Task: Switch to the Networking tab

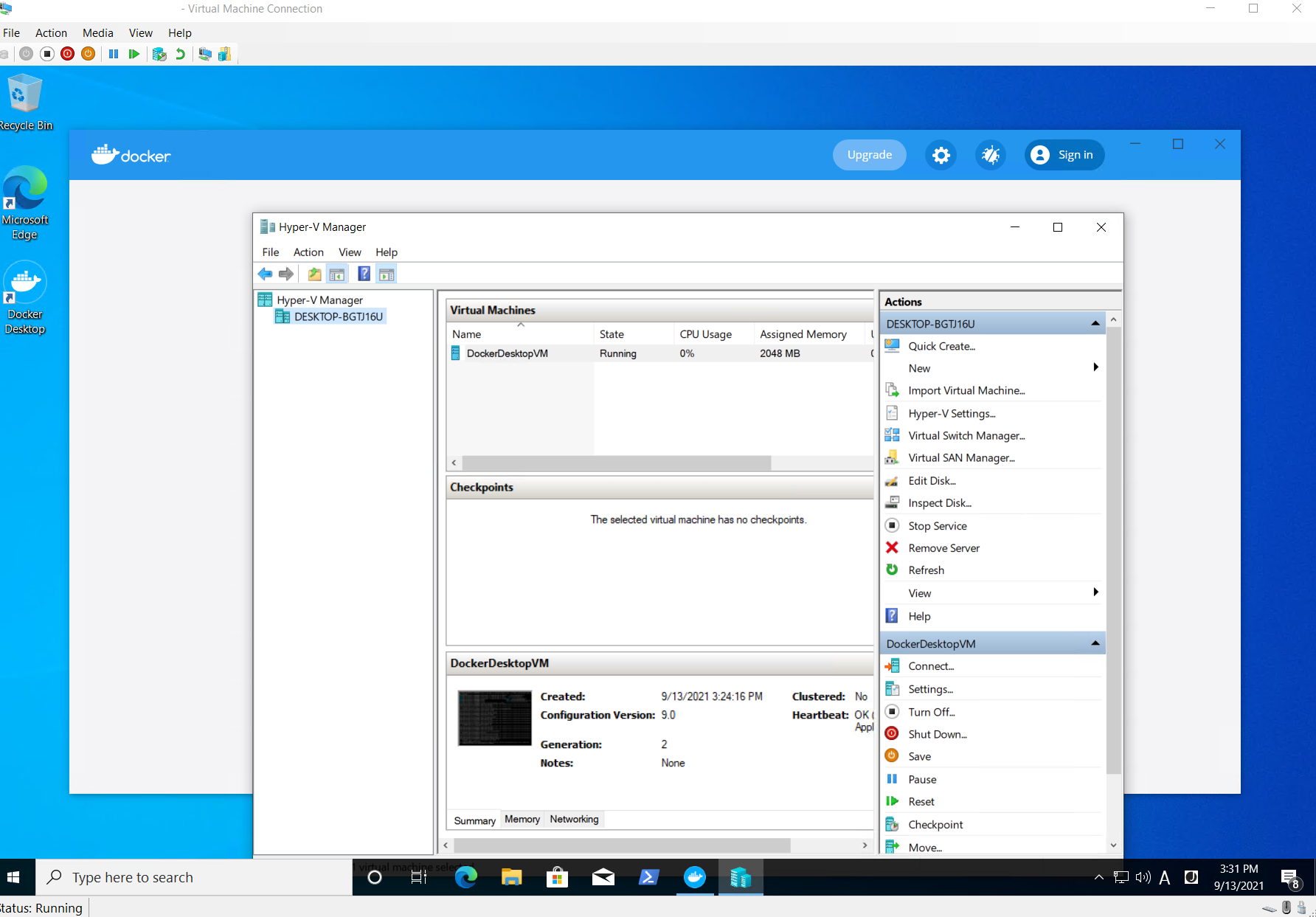Action: point(574,820)
